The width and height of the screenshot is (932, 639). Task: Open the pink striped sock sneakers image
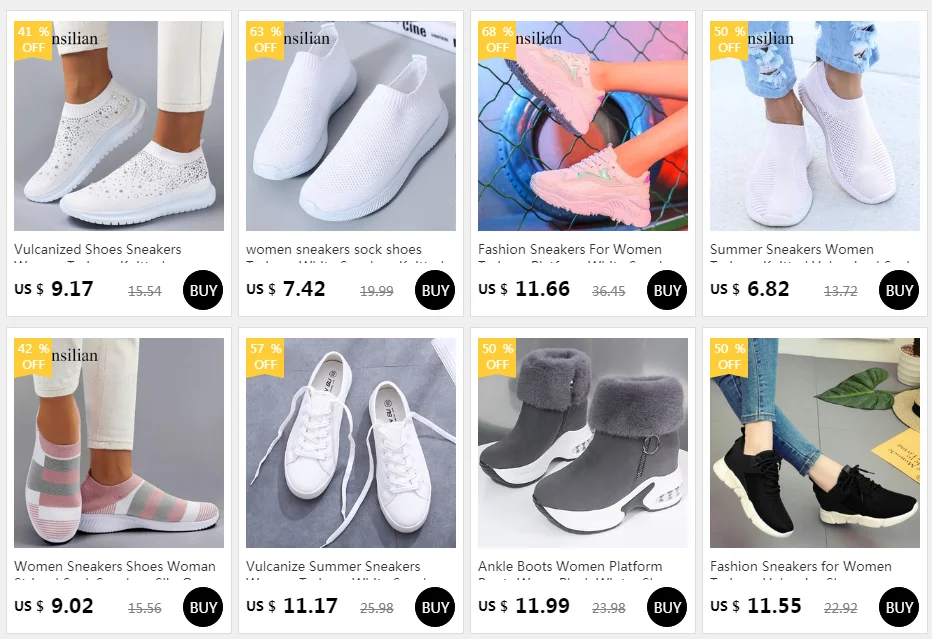tap(119, 443)
